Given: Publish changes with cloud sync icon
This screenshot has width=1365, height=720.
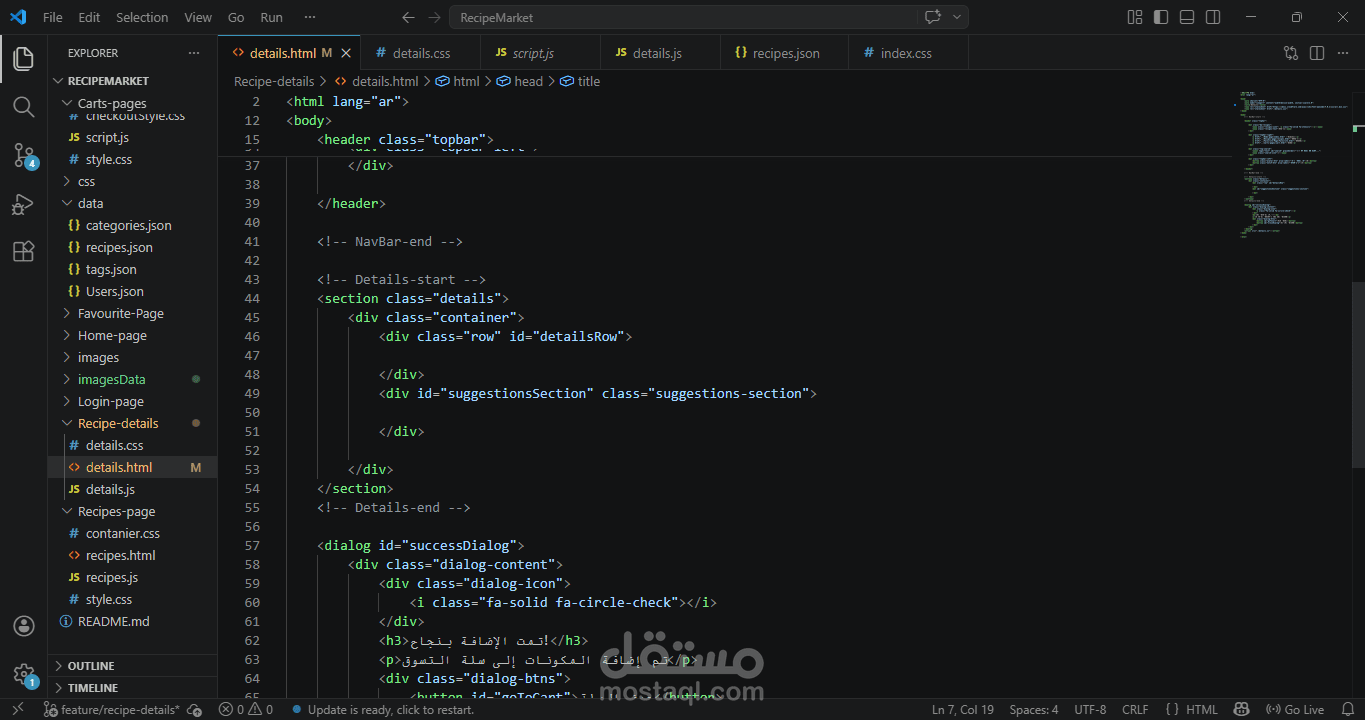Looking at the screenshot, I should [x=195, y=709].
